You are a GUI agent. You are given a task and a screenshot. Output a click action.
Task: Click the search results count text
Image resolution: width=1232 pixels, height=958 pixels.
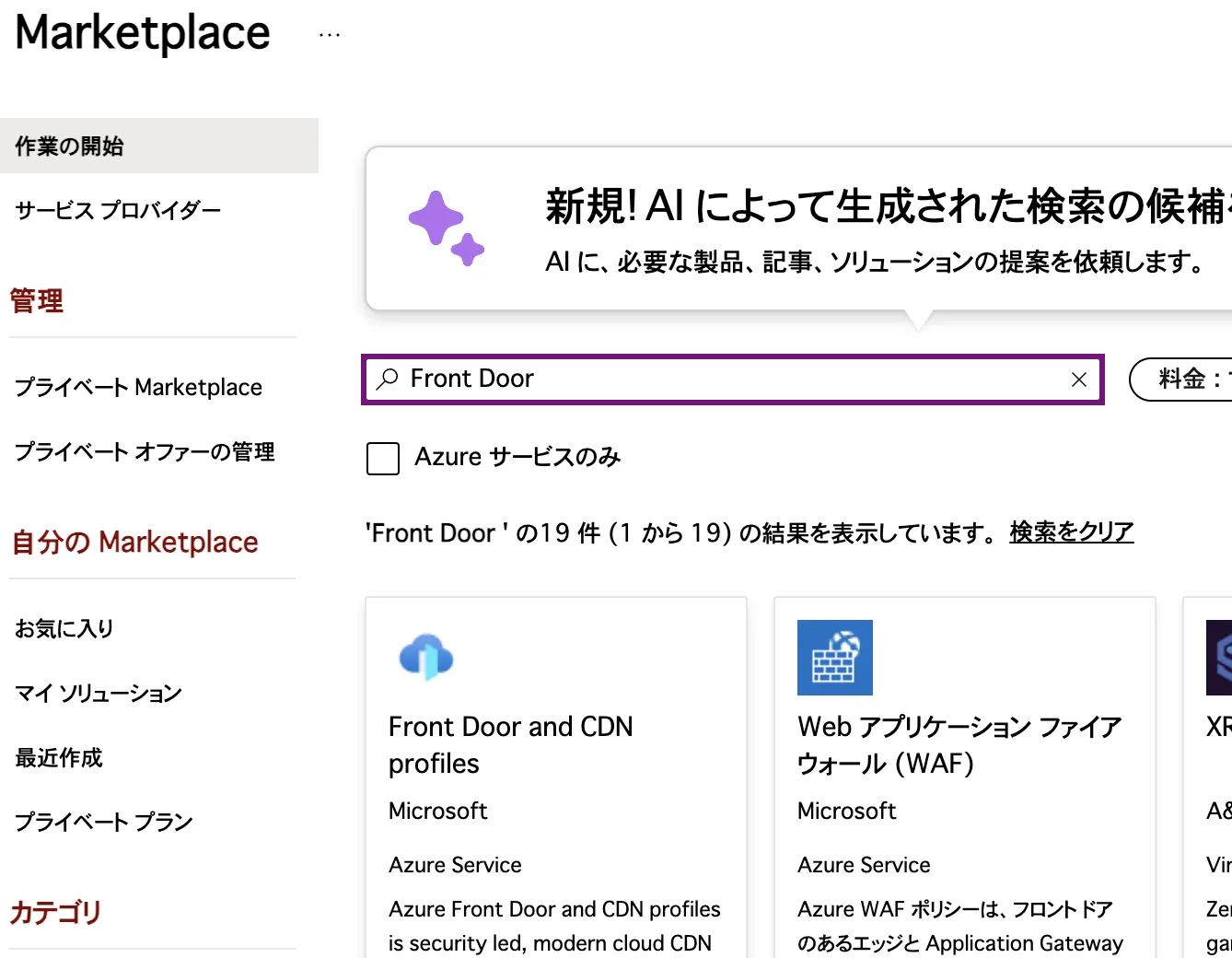pyautogui.click(x=681, y=532)
